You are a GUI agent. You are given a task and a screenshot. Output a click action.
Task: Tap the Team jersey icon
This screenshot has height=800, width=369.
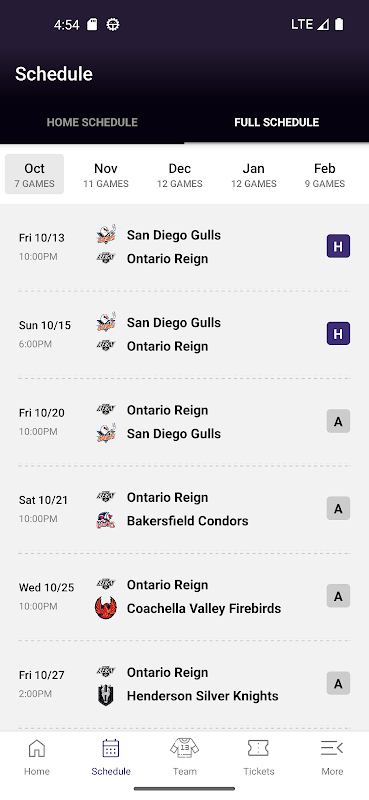pos(184,748)
